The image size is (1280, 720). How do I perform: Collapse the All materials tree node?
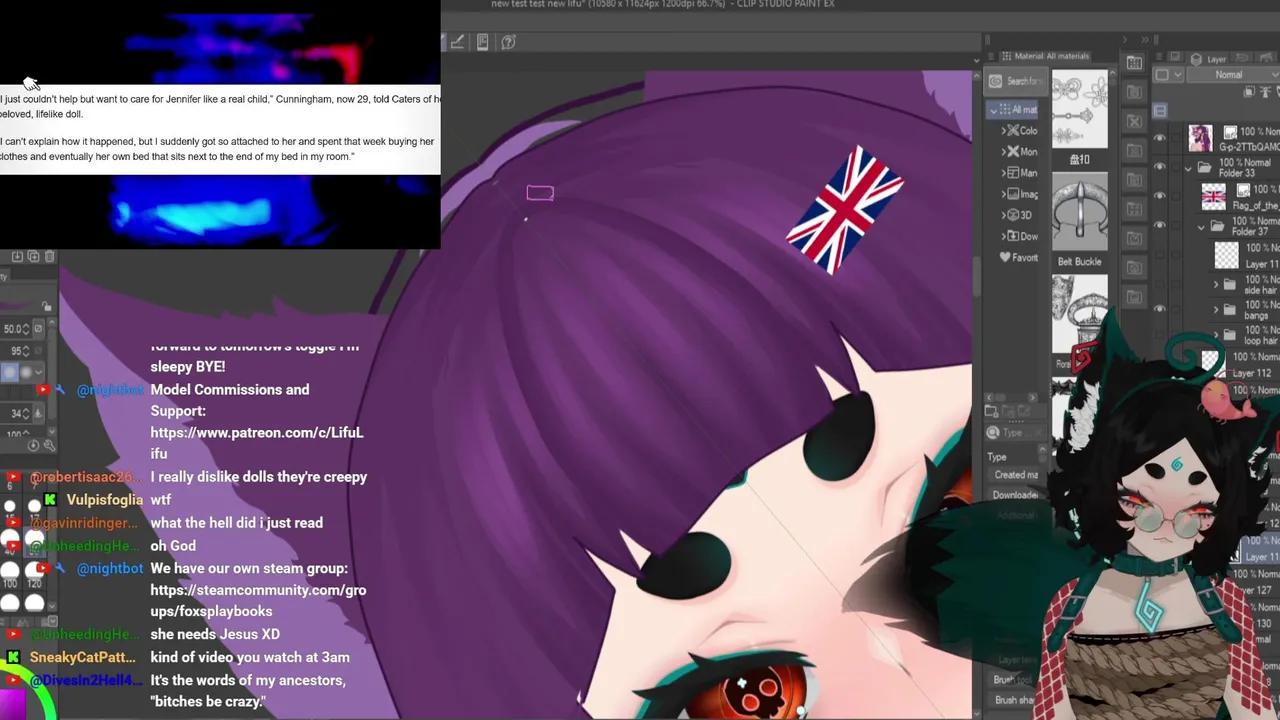tap(993, 110)
